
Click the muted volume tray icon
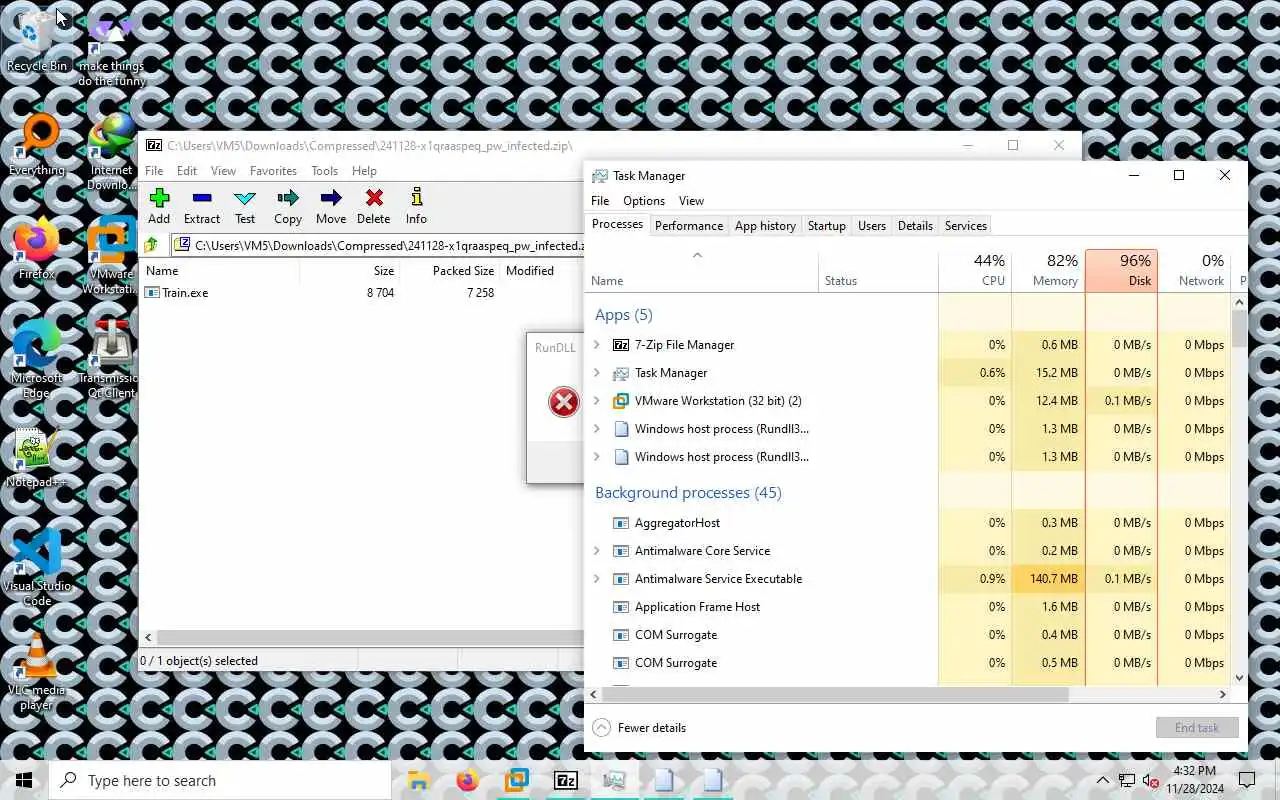coord(1152,781)
